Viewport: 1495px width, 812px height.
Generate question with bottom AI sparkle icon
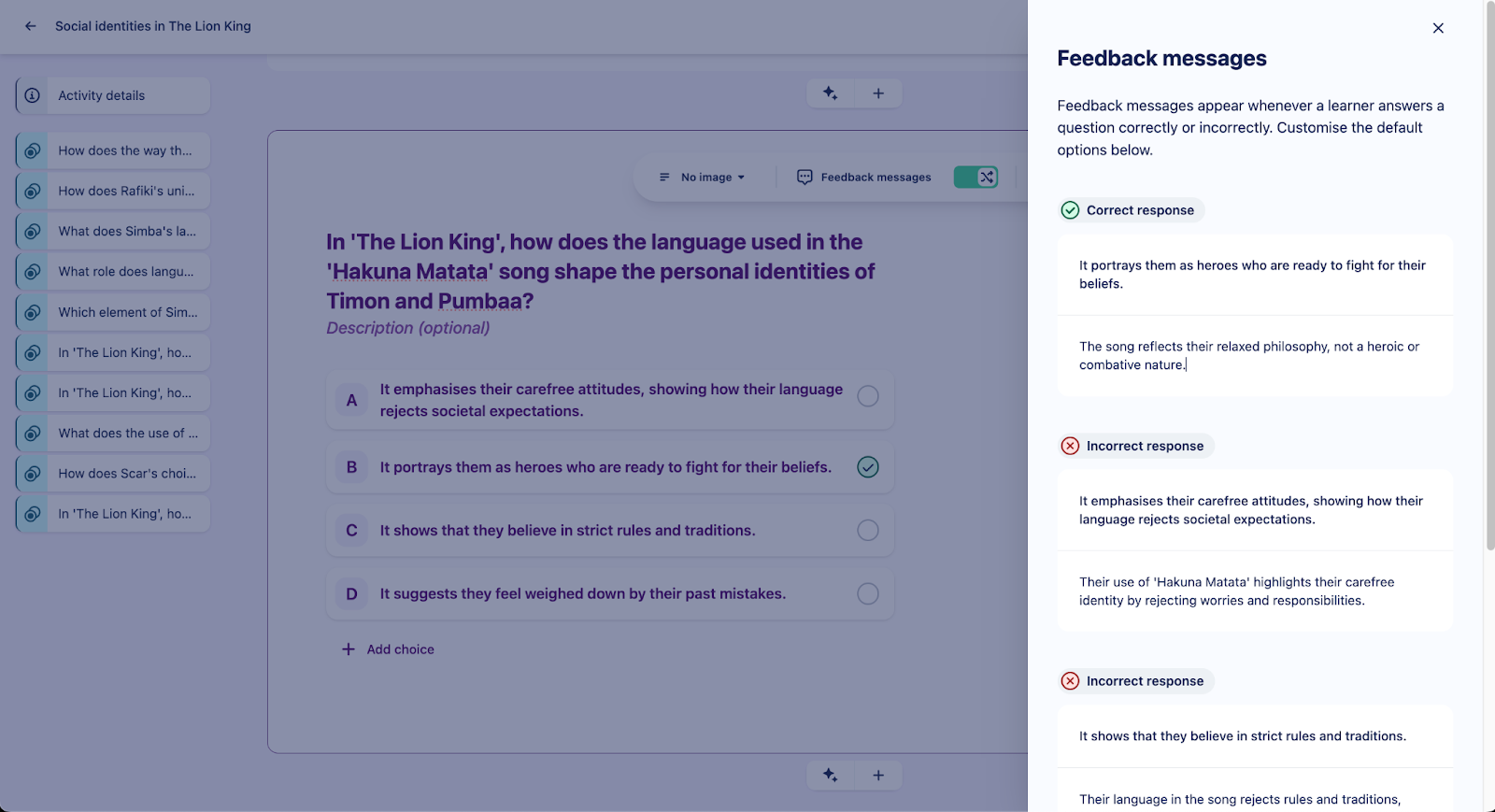click(x=831, y=775)
